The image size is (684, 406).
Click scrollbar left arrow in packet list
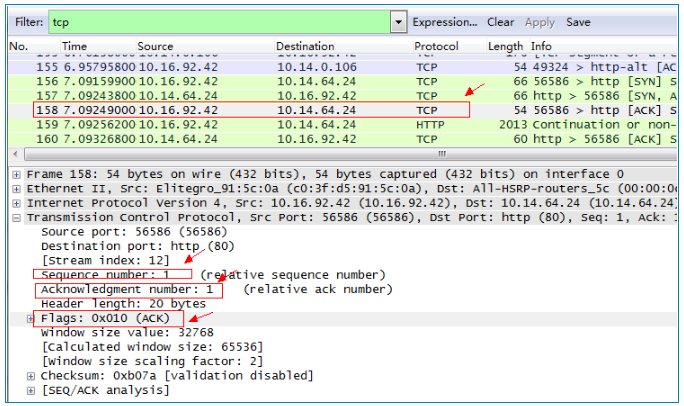16,154
